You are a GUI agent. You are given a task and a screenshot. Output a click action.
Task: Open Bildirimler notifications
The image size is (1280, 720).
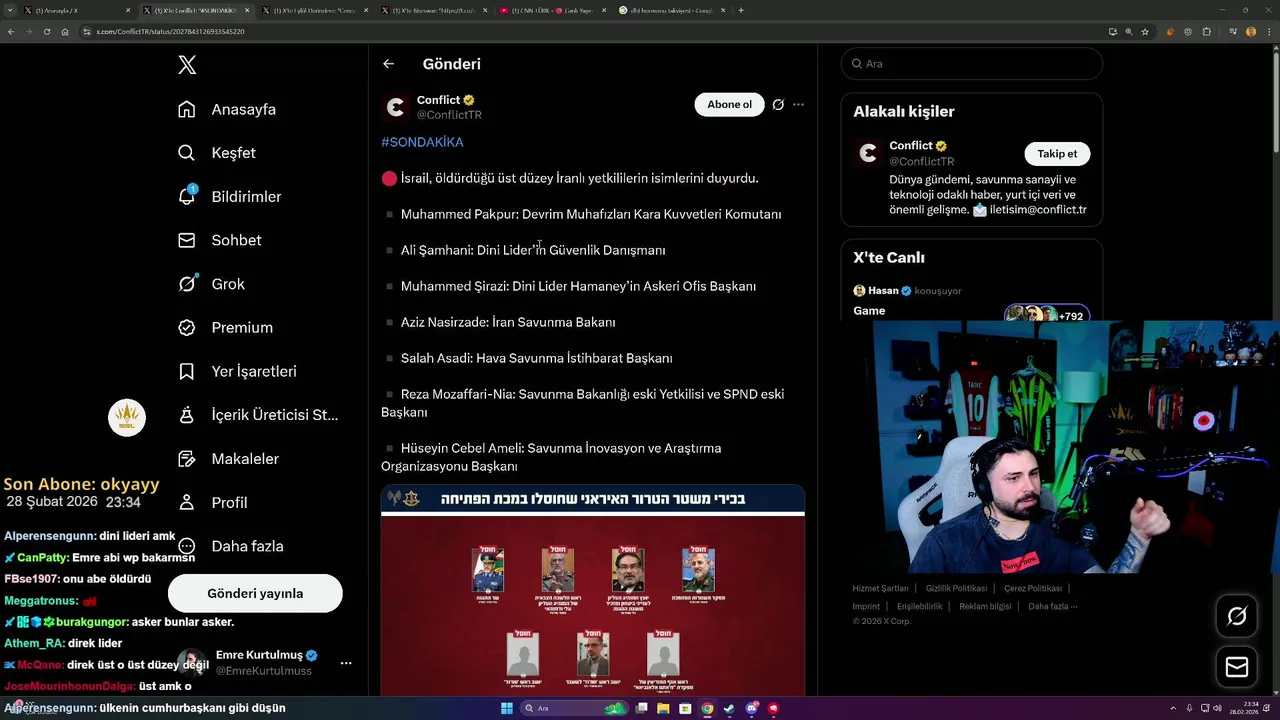coord(229,197)
